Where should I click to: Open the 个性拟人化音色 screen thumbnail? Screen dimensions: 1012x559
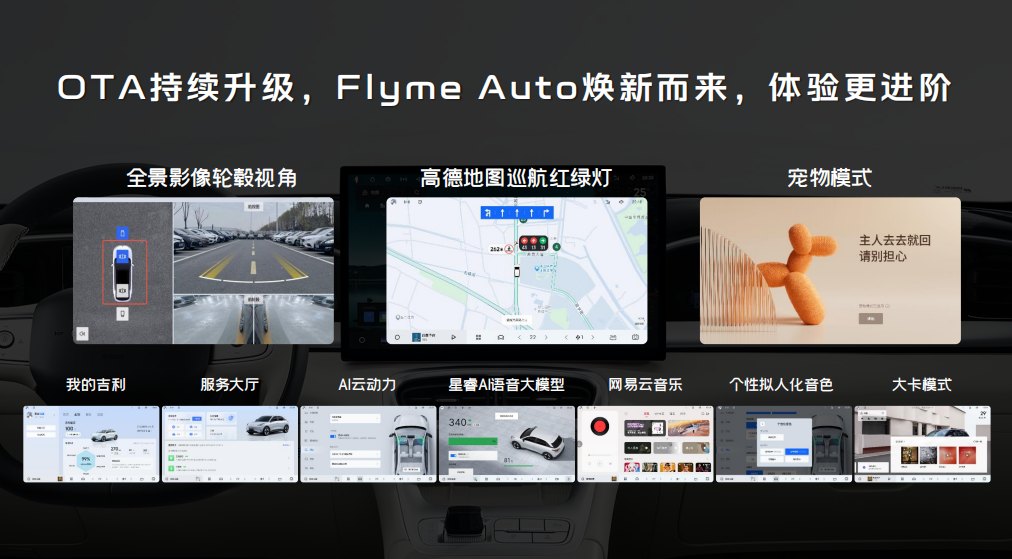[x=784, y=444]
